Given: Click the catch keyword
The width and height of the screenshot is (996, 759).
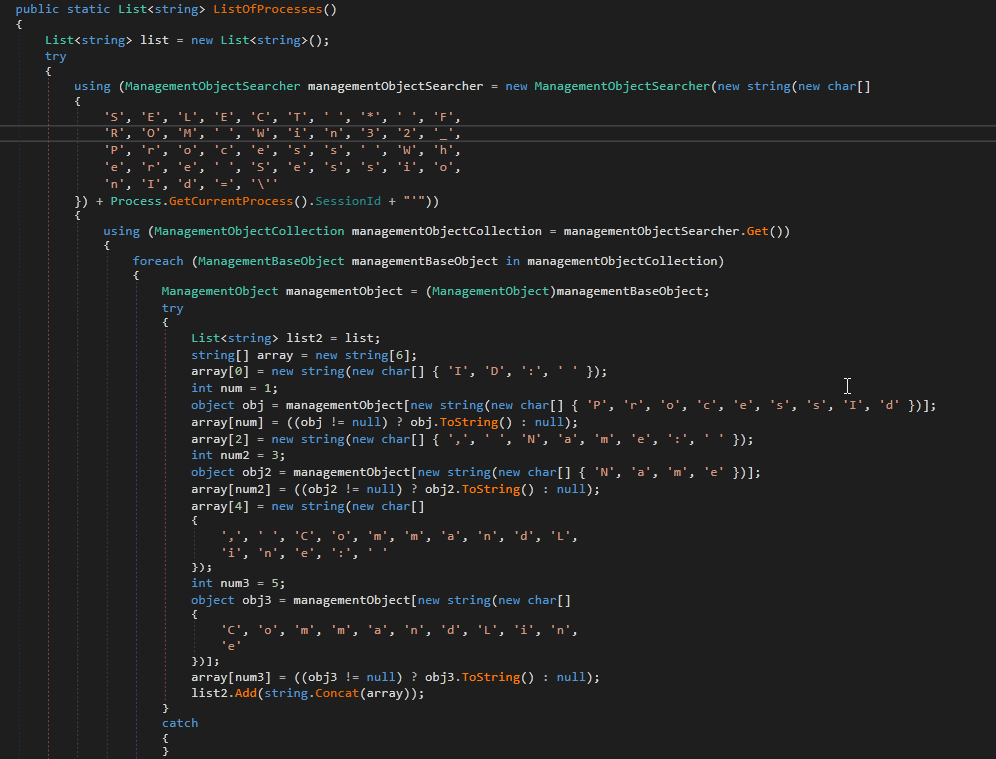Looking at the screenshot, I should [x=180, y=723].
